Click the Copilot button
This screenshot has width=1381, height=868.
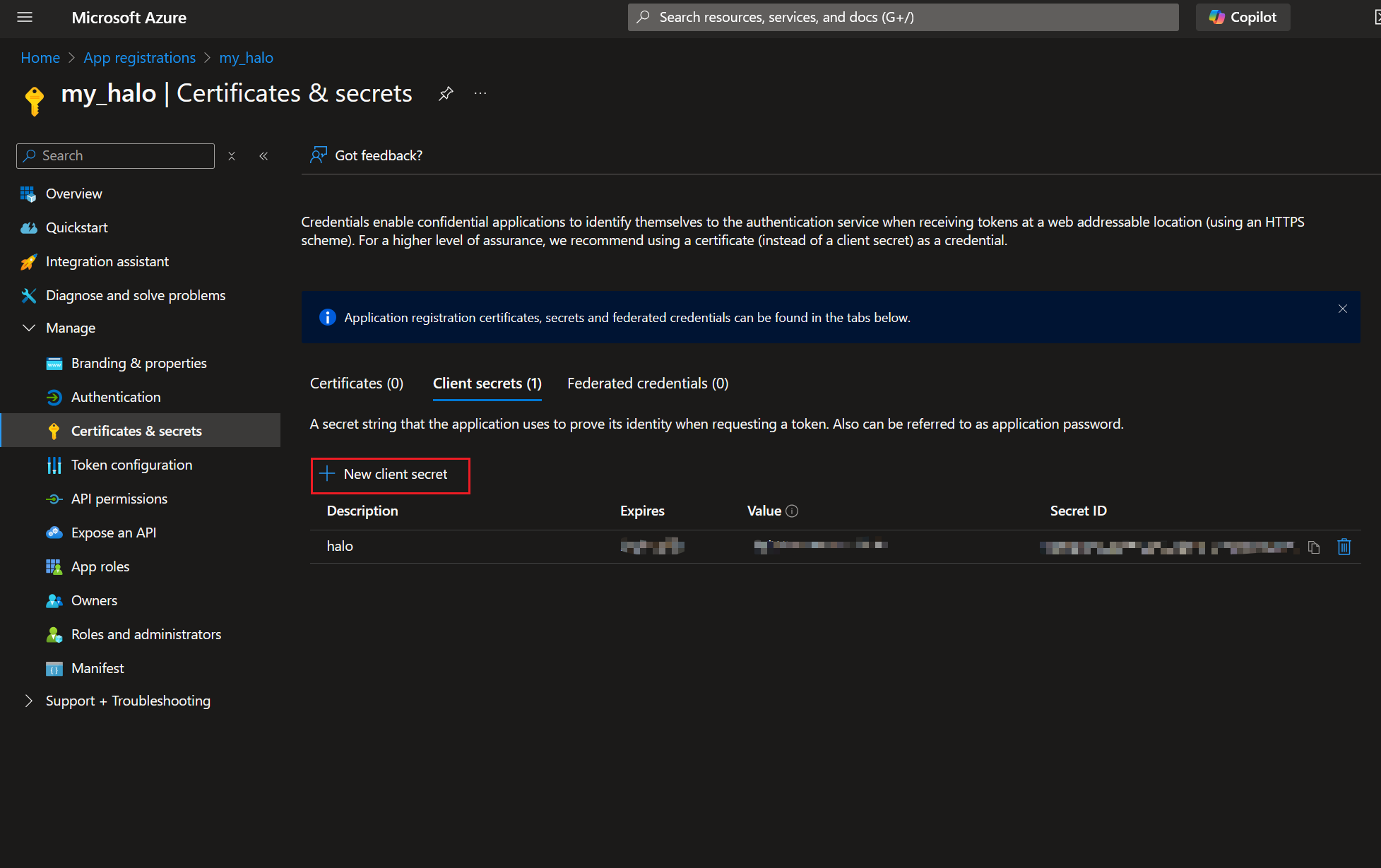pos(1243,17)
